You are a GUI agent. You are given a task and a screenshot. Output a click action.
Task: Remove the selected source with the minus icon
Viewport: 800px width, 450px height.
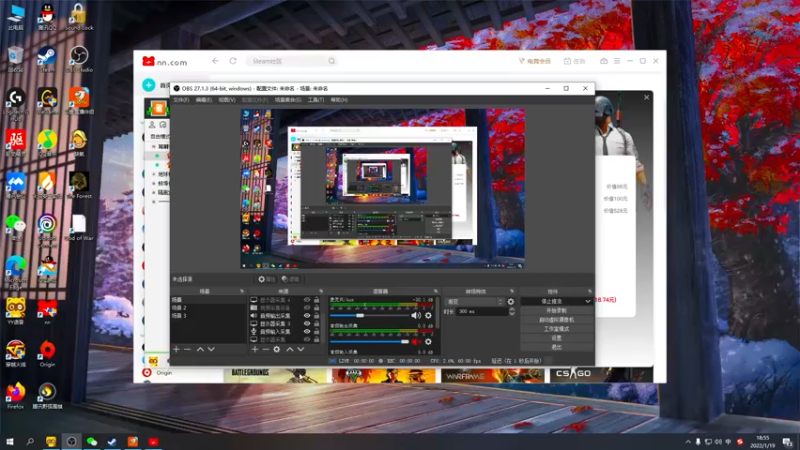(x=265, y=349)
